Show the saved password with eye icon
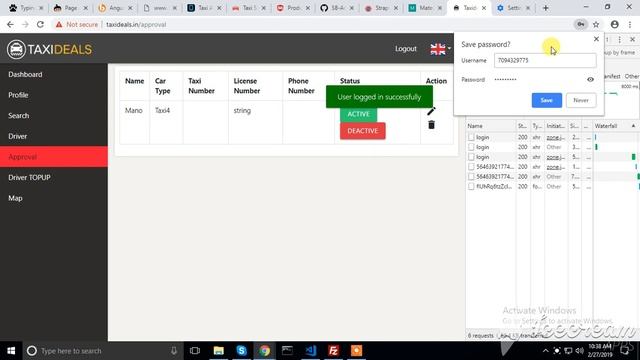 coord(590,80)
